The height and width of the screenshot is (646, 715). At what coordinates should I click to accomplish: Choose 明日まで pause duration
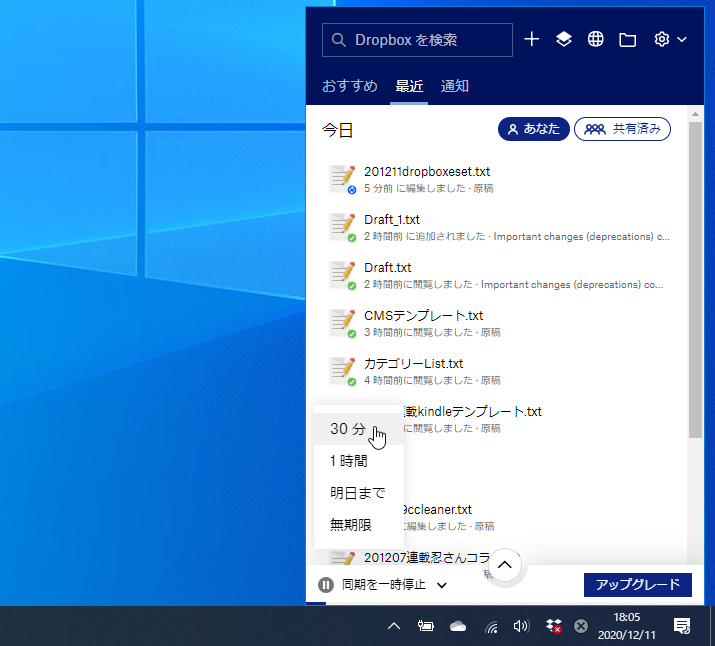[x=359, y=493]
